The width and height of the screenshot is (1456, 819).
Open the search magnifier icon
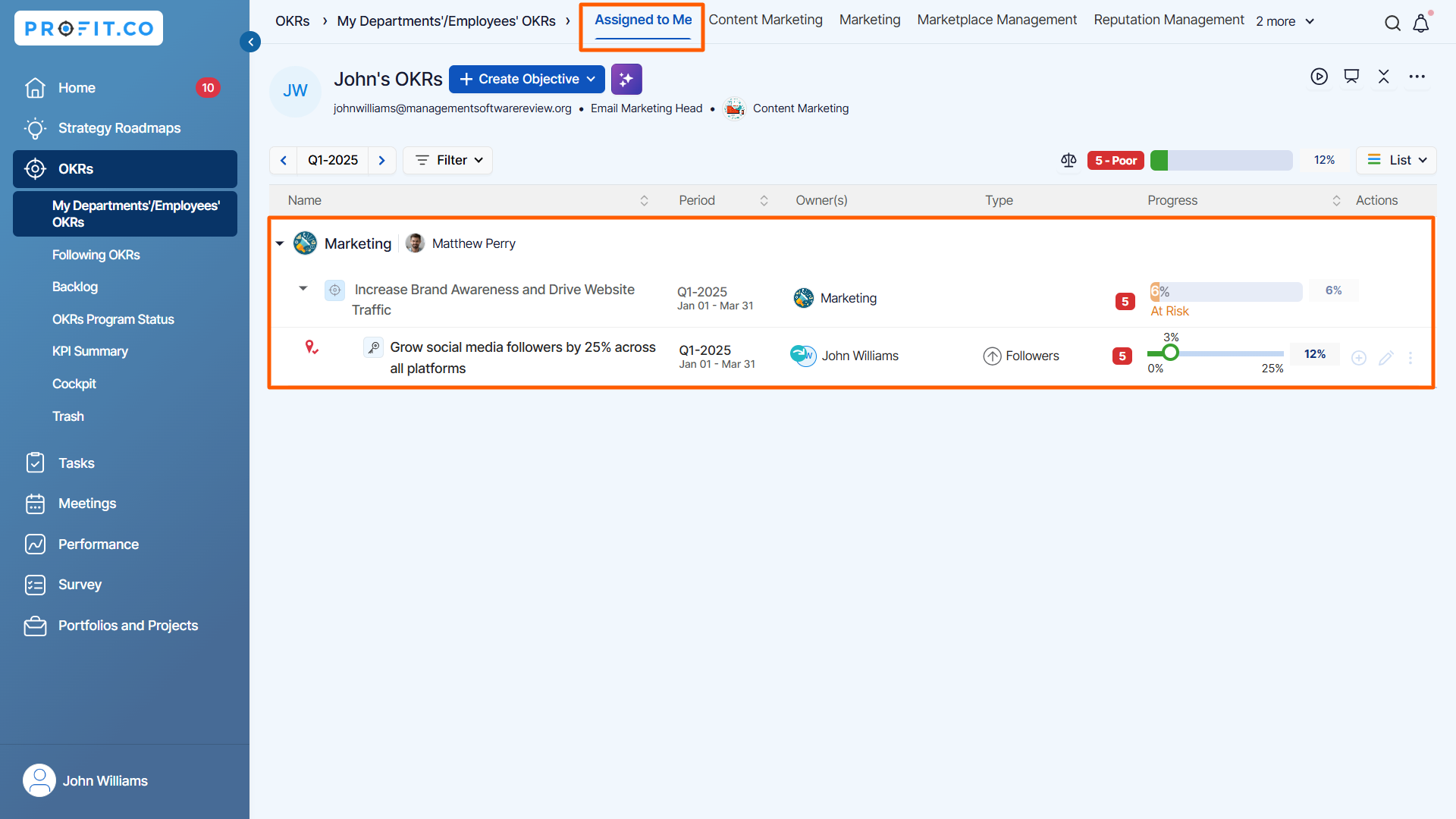pyautogui.click(x=1392, y=24)
